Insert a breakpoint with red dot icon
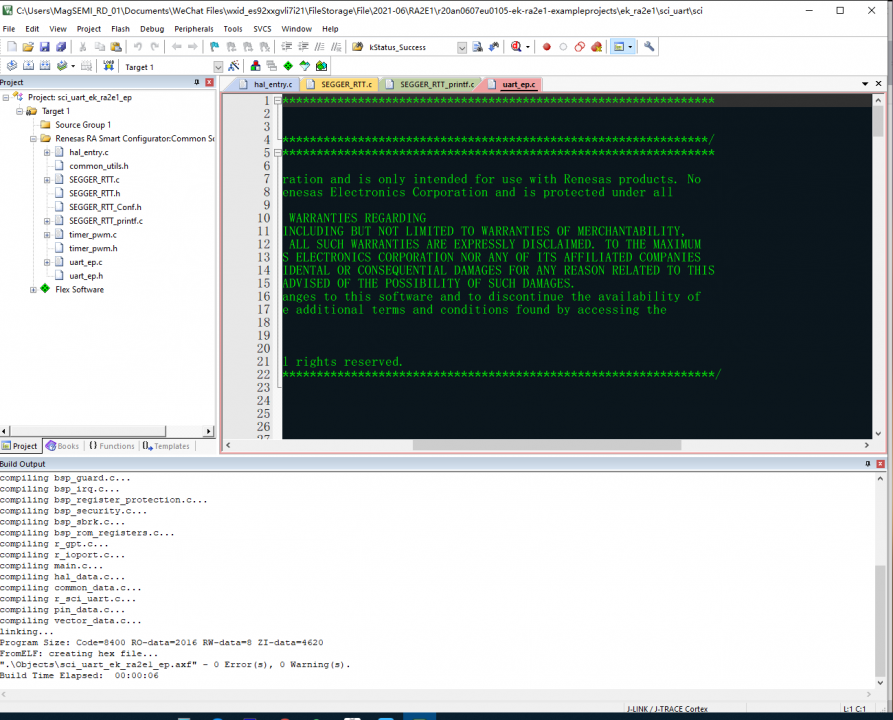This screenshot has height=720, width=893. coord(547,47)
